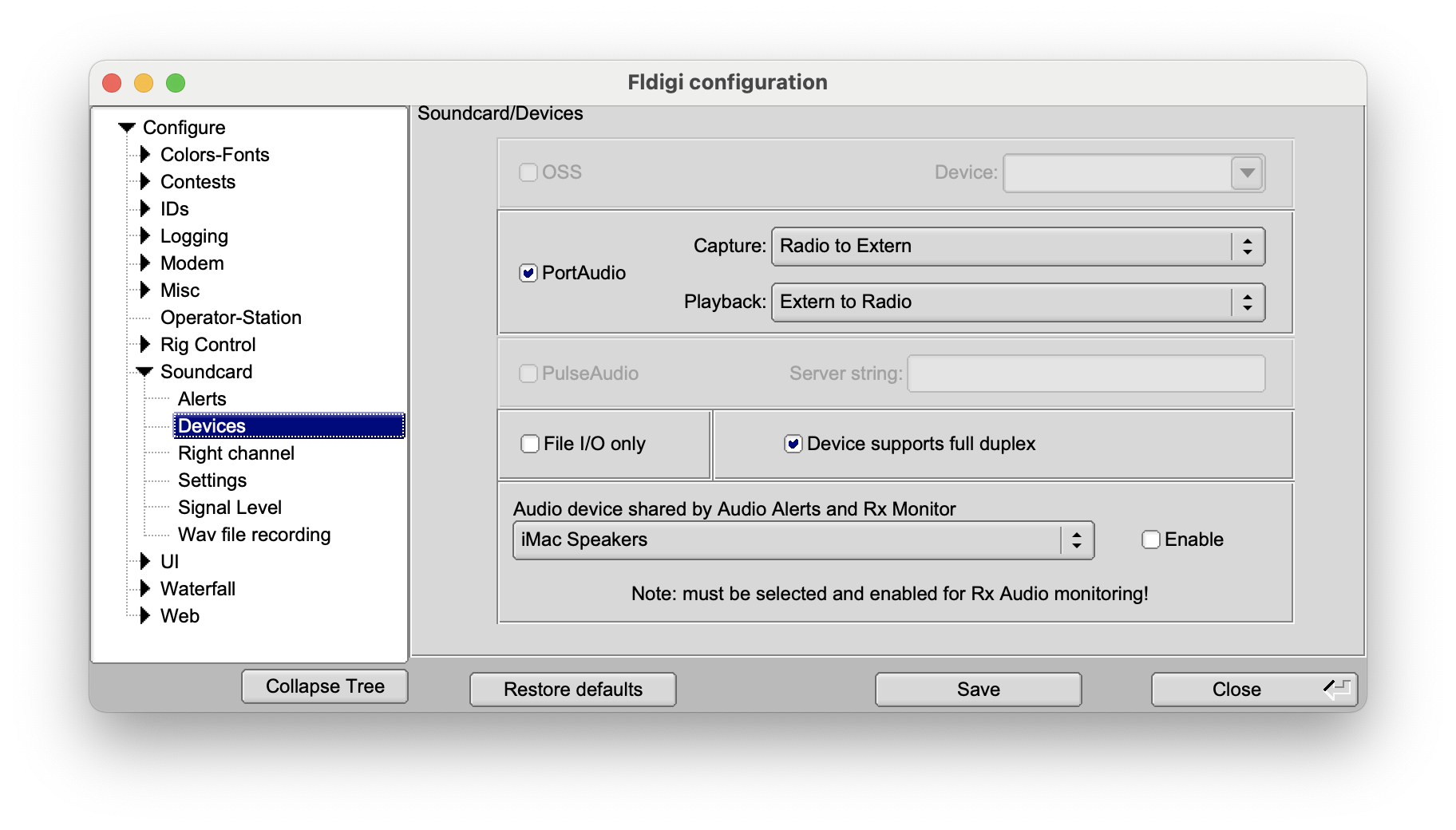Open the iMac Speakers audio device dropdown
The image size is (1456, 830).
tap(803, 540)
